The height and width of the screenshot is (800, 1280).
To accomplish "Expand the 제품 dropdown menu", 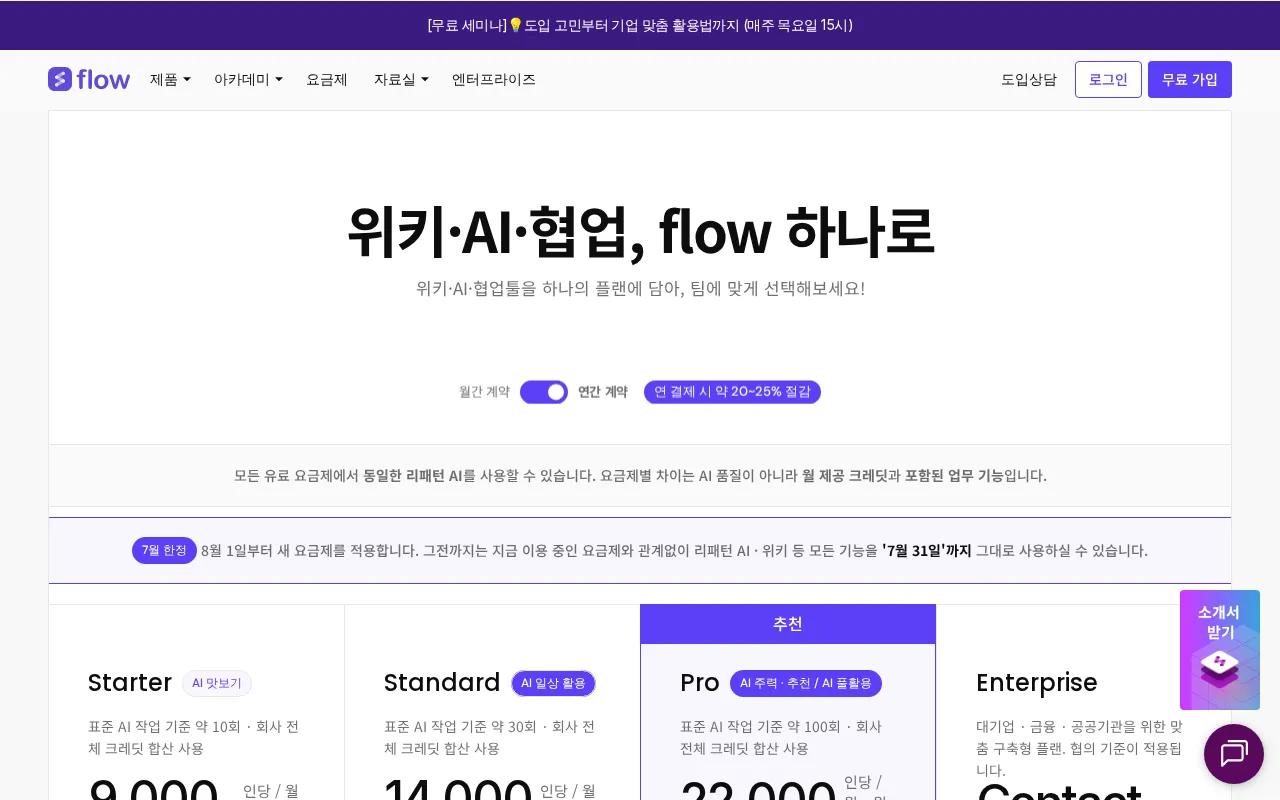I will pos(170,79).
